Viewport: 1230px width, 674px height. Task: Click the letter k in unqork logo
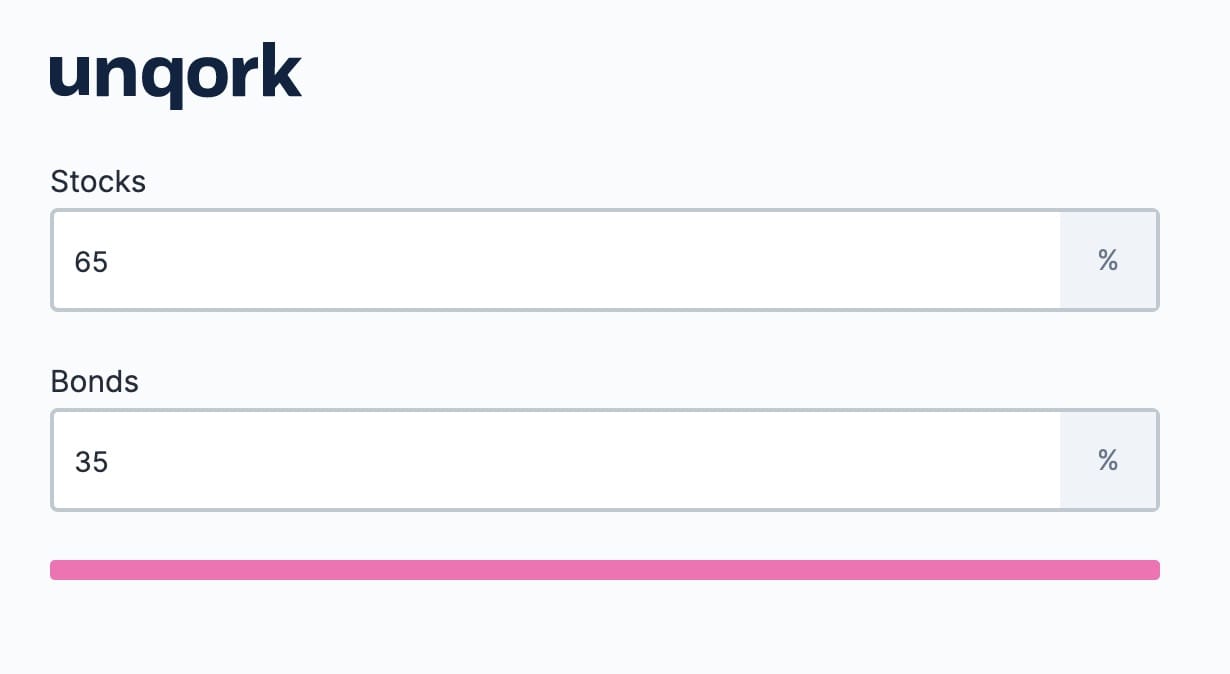[x=280, y=71]
